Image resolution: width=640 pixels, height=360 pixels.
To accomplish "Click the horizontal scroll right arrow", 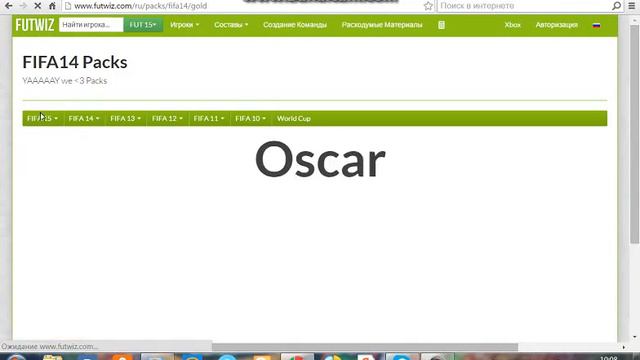I will point(623,347).
